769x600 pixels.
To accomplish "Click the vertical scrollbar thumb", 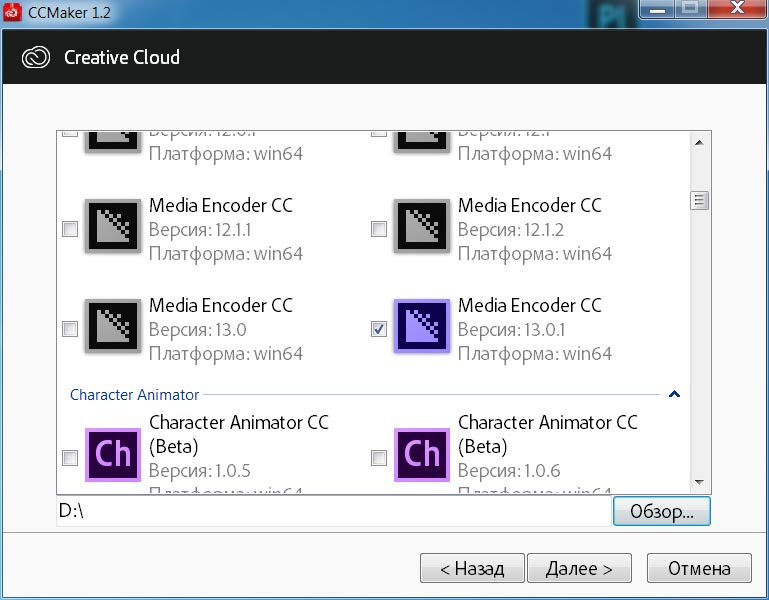I will [x=699, y=200].
